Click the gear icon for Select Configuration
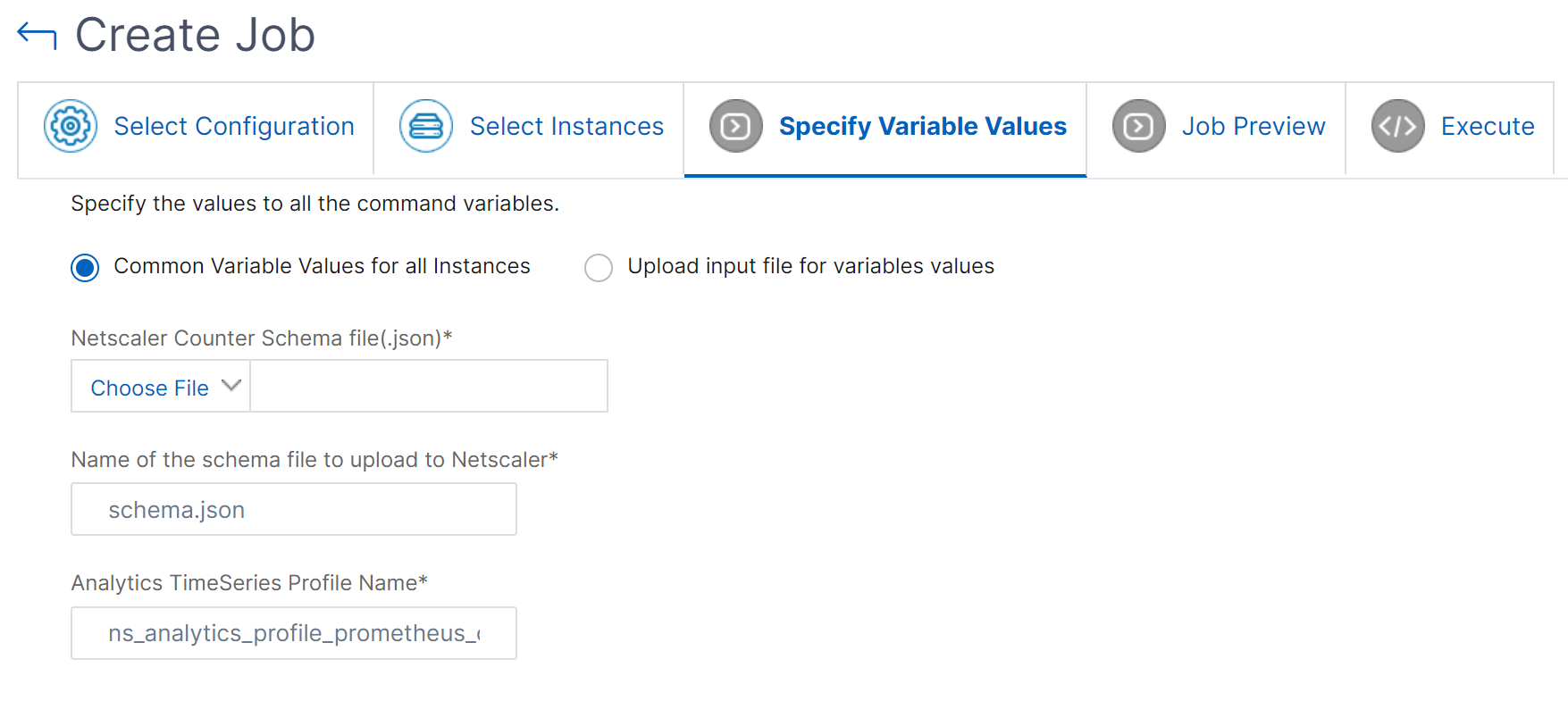 point(71,126)
